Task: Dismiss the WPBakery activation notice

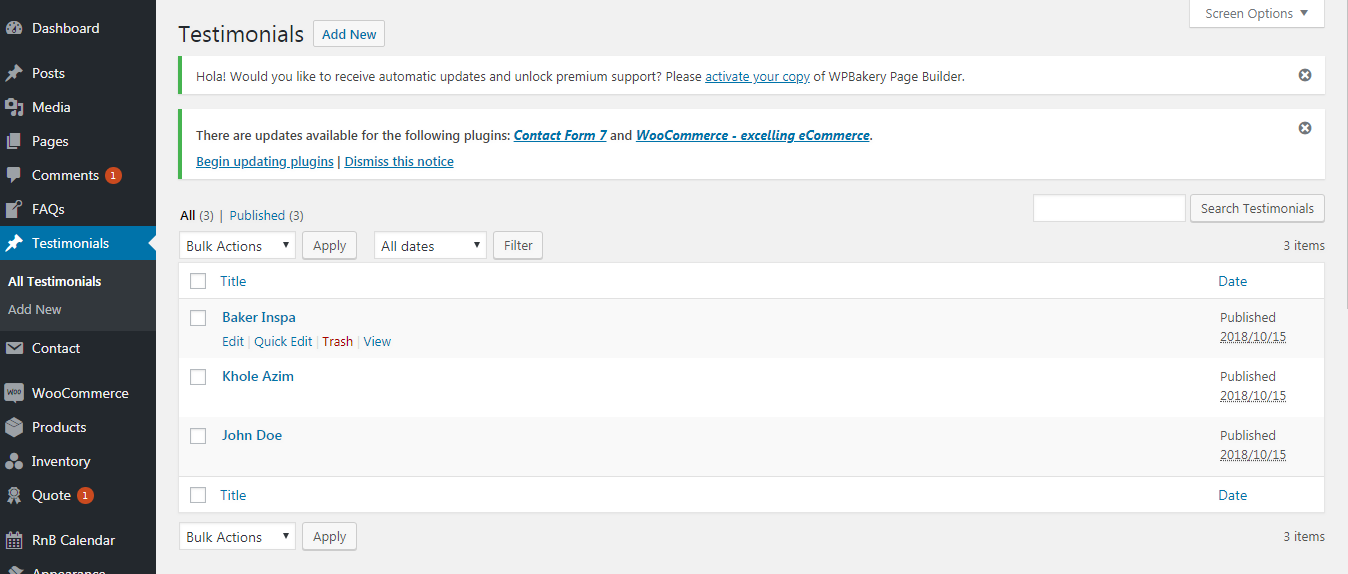Action: tap(1304, 75)
